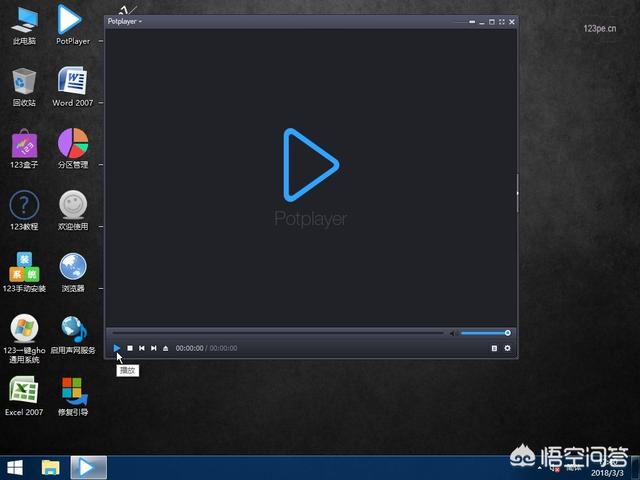Open 分区管理 partition manager icon

73,149
